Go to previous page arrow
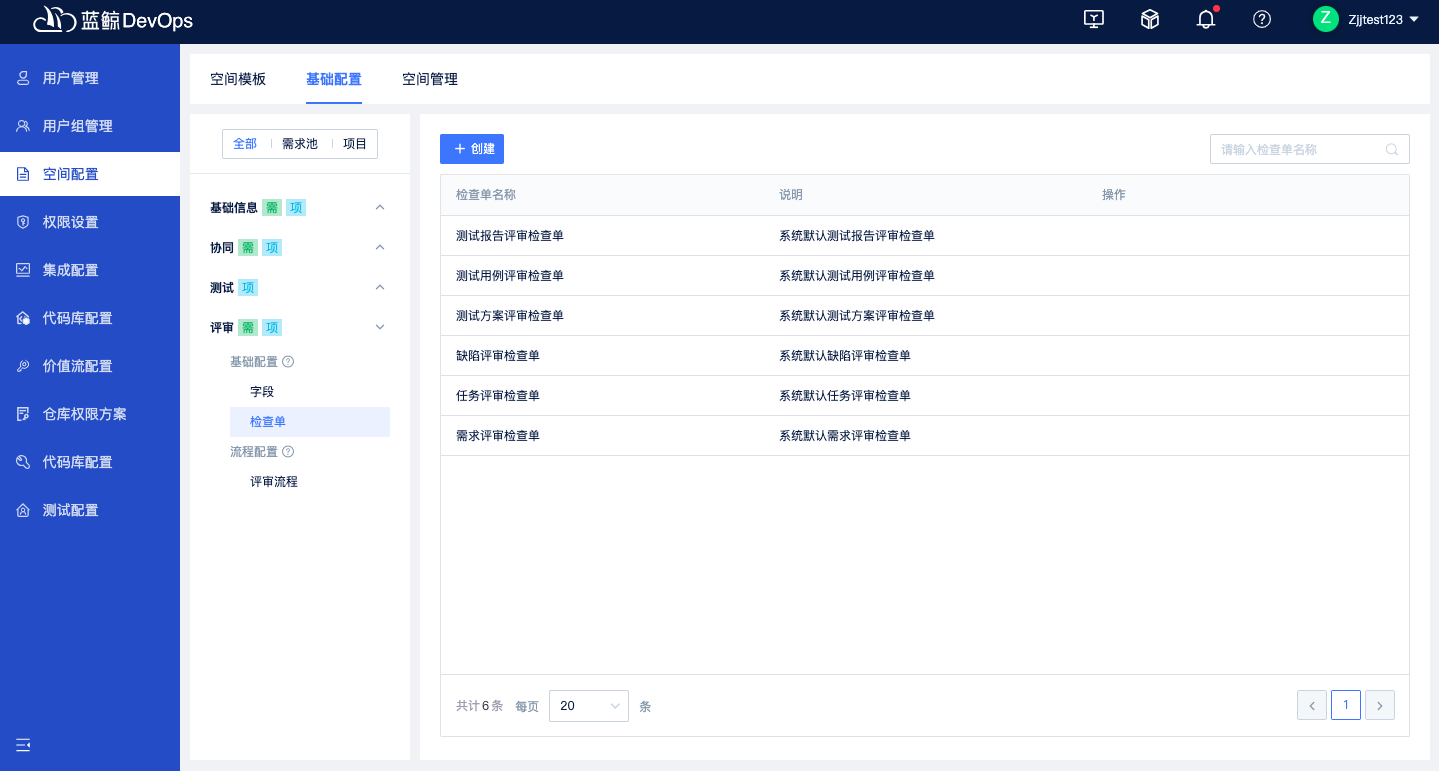The image size is (1439, 771). coord(1312,705)
